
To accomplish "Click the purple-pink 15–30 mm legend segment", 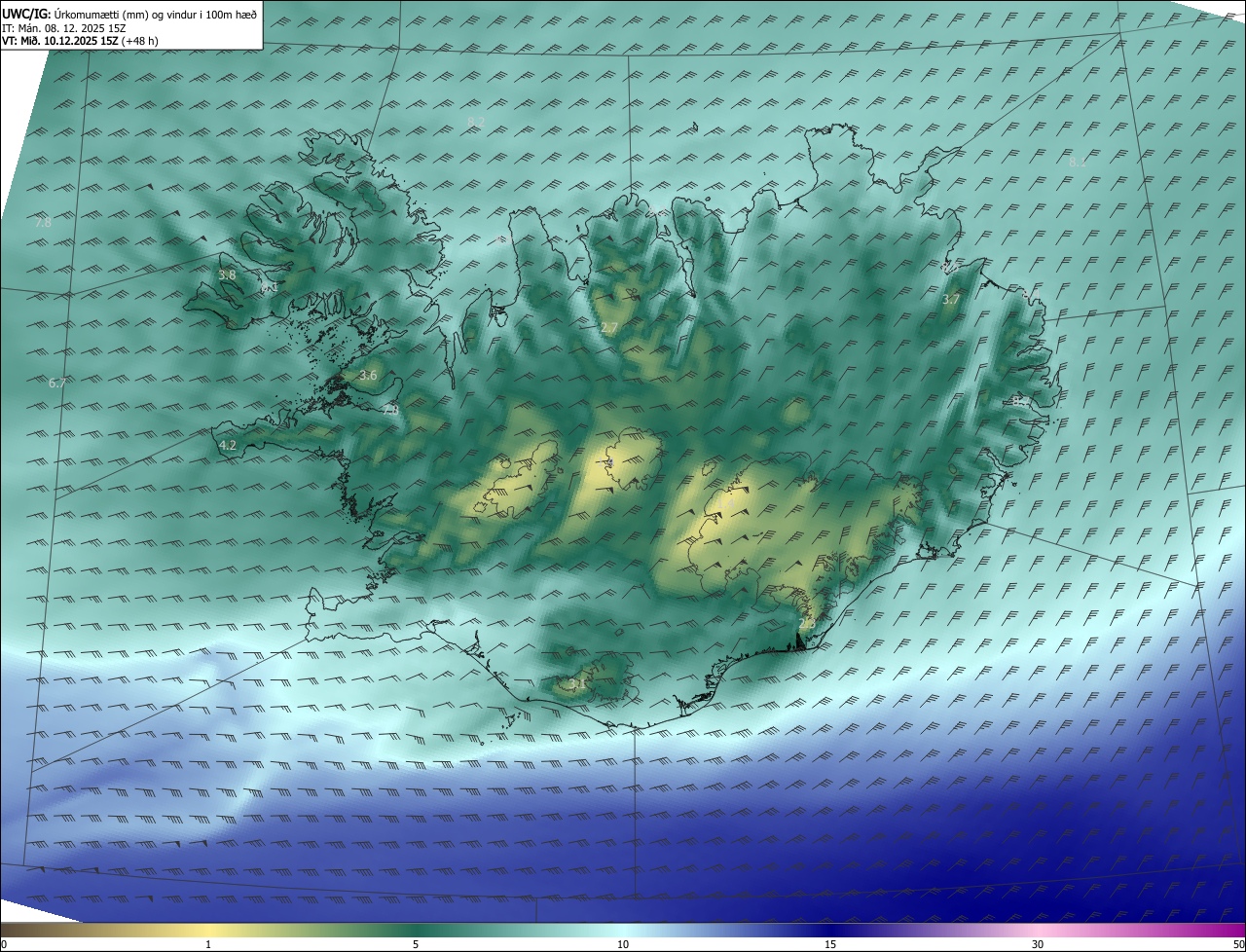I will 934,930.
